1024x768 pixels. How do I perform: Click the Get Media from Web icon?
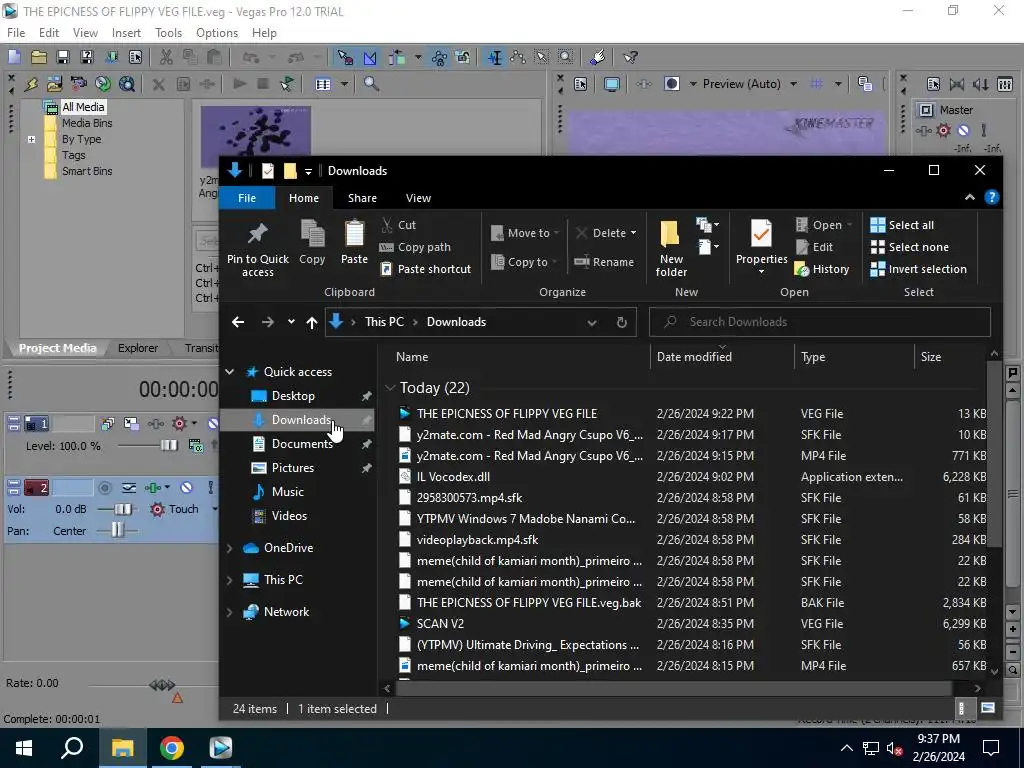(x=127, y=84)
